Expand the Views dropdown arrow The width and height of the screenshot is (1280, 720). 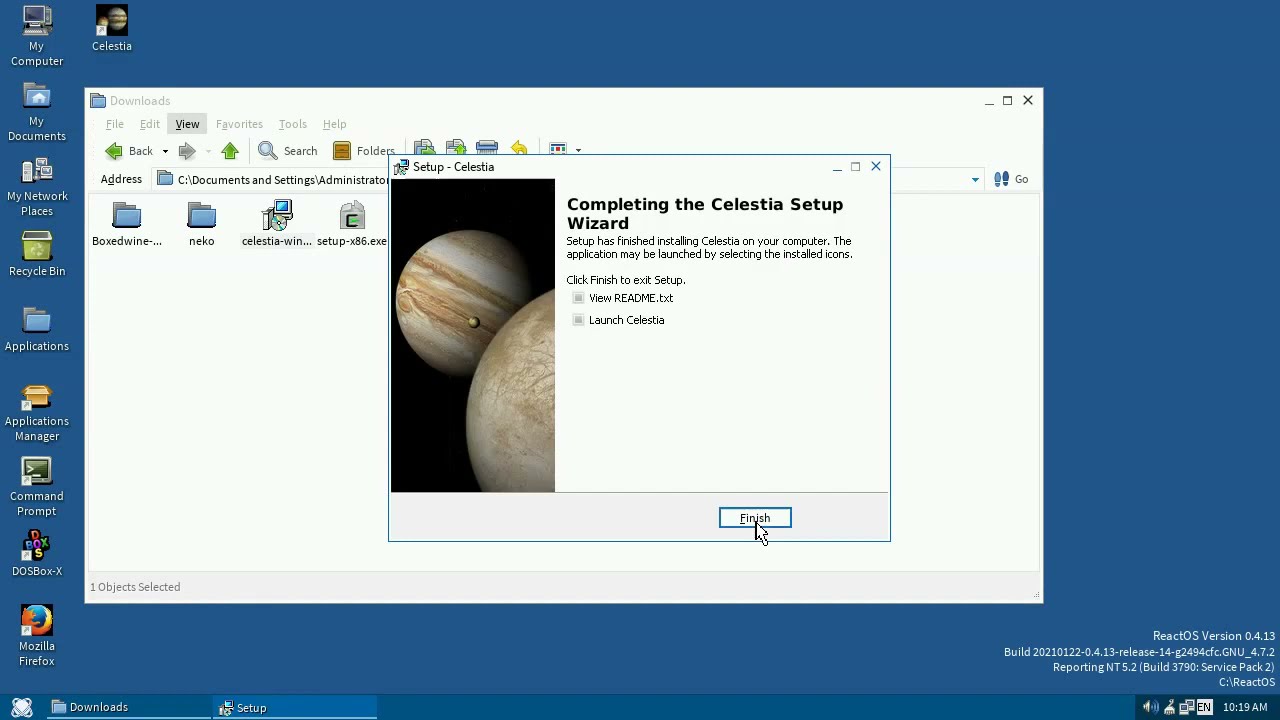tap(578, 150)
